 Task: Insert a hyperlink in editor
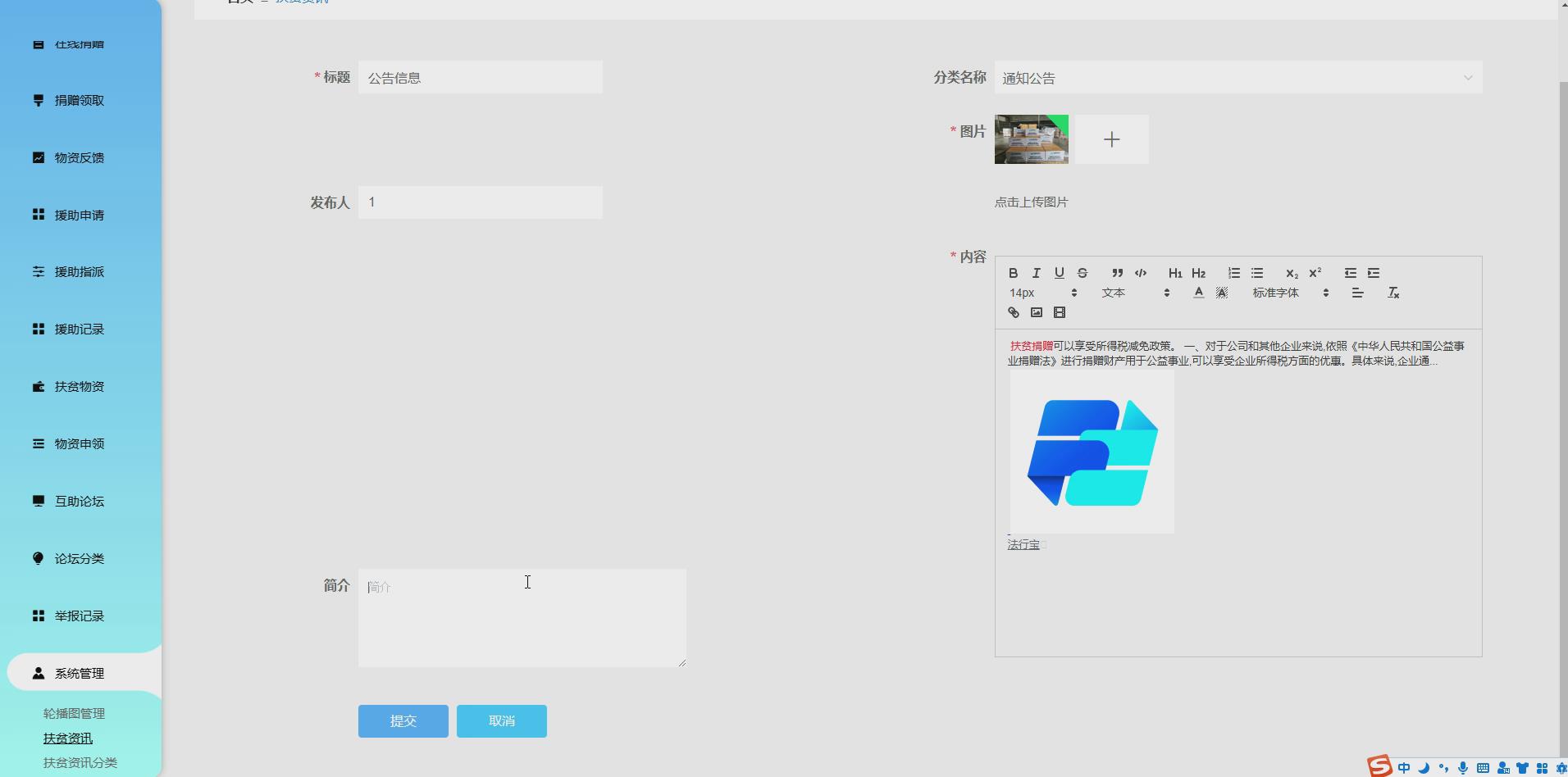(x=1013, y=312)
